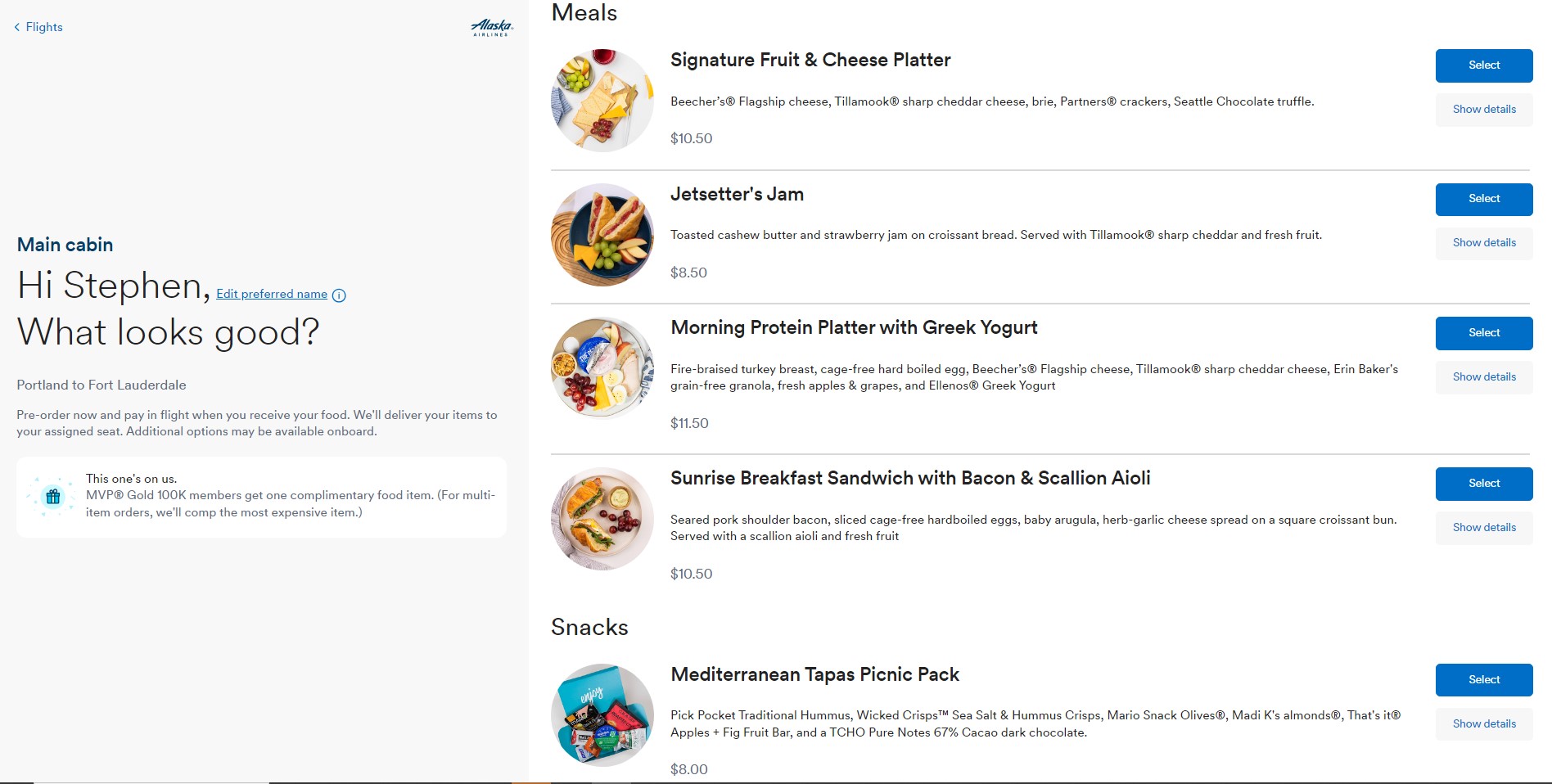This screenshot has height=784, width=1552.
Task: Select Jetsetter's Jam
Action: coord(1483,199)
